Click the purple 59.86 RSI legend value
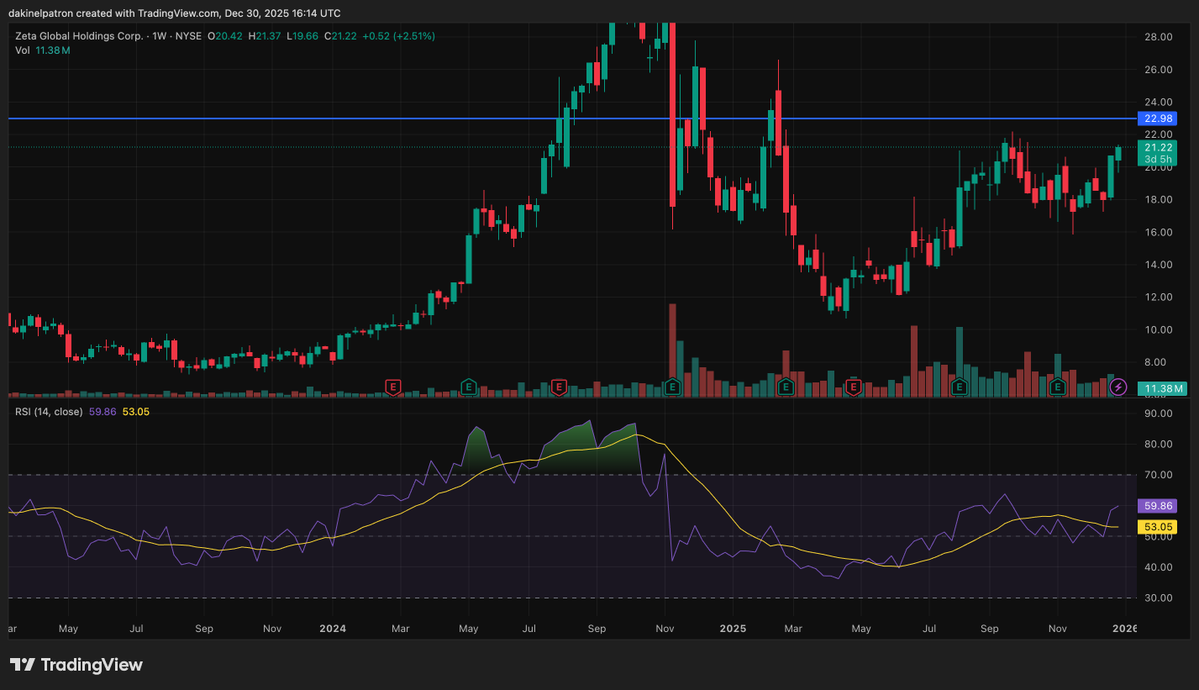Screen dimensions: 1199x690 (102, 412)
